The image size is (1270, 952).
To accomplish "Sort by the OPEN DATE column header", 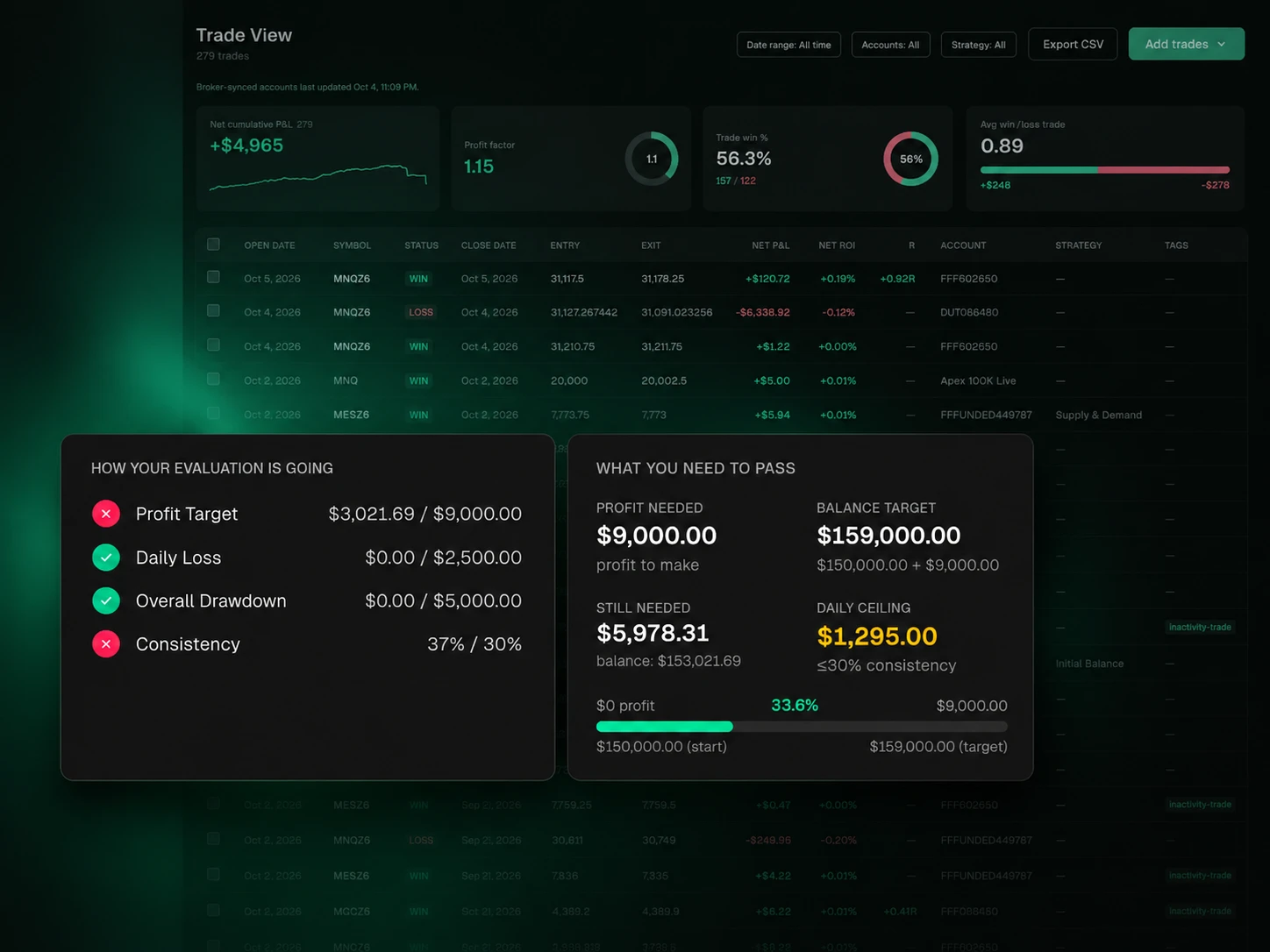I will tap(269, 245).
